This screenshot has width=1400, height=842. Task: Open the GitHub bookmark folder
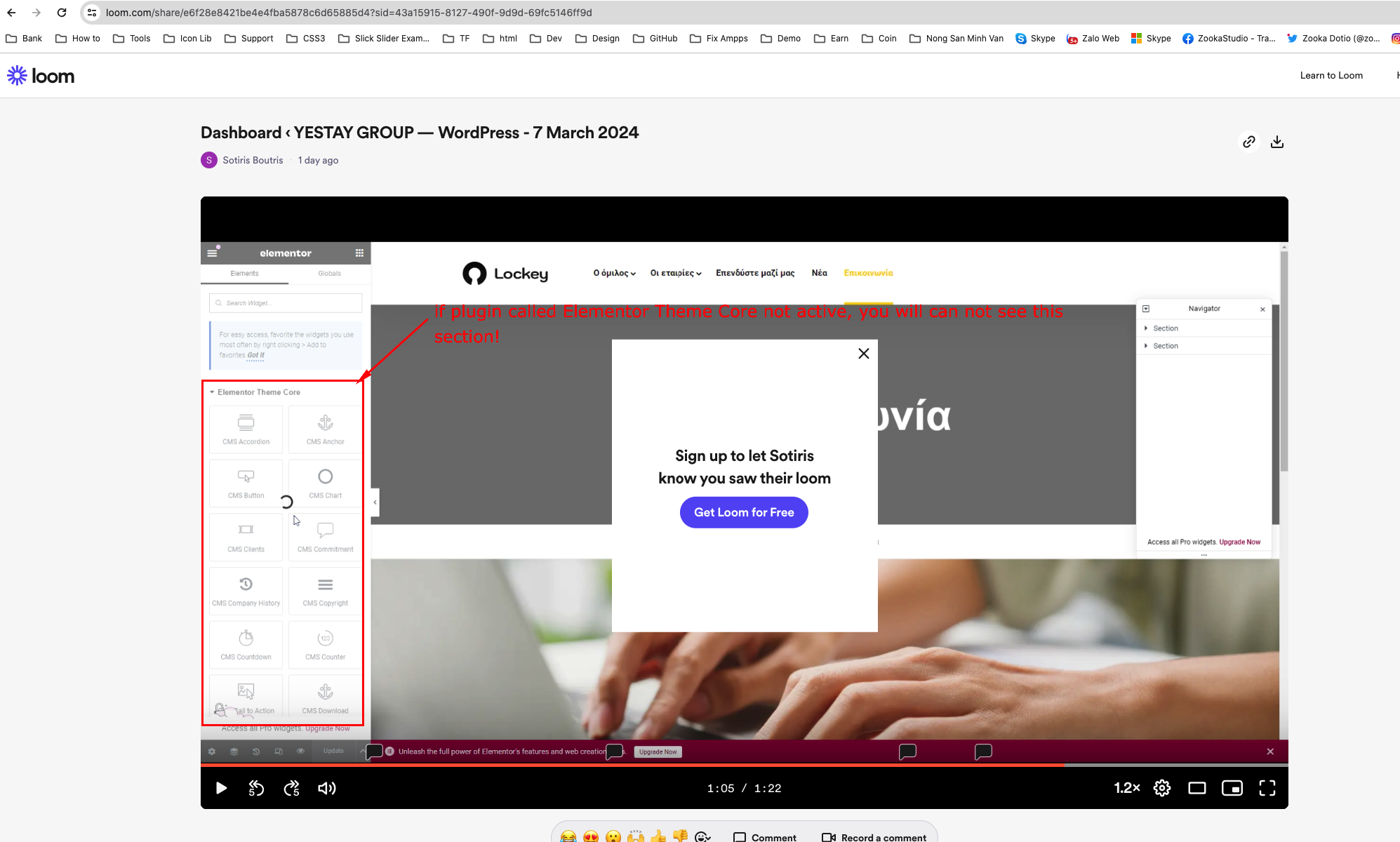pos(655,39)
